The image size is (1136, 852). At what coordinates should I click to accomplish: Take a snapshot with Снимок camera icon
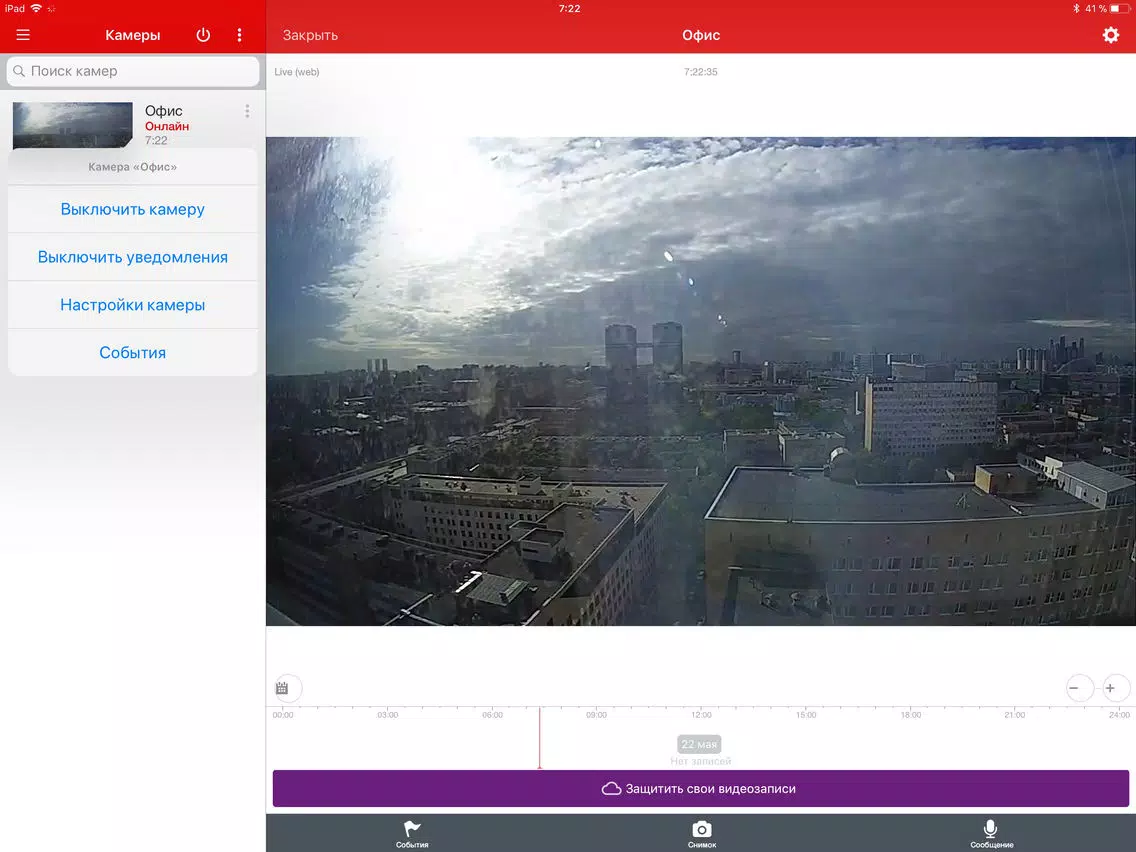coord(701,833)
